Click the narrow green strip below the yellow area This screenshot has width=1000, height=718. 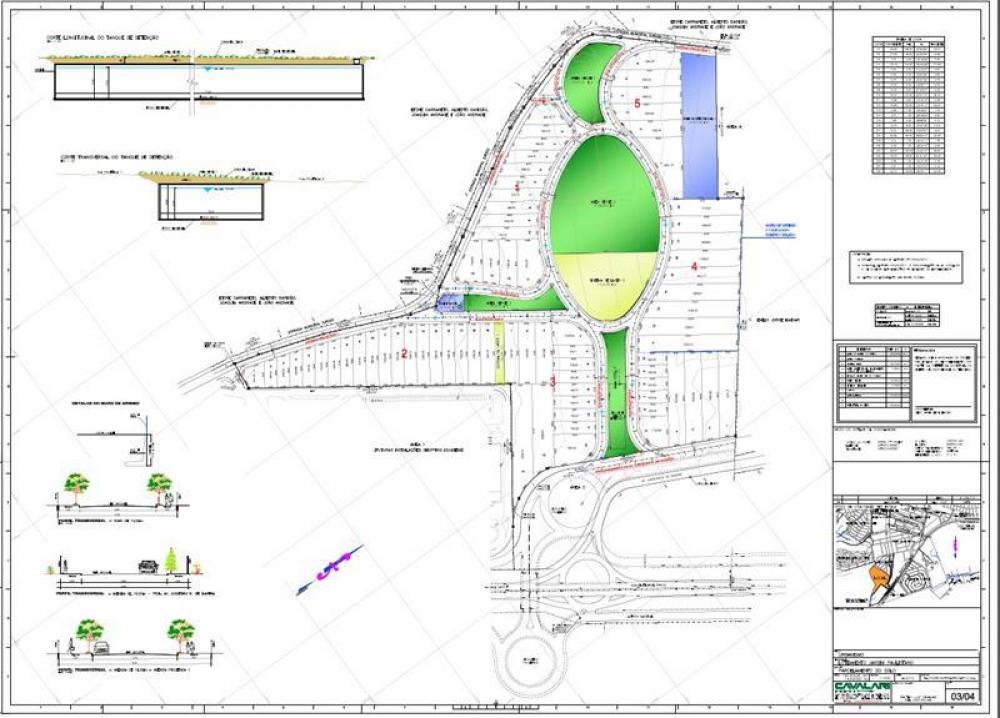click(617, 392)
